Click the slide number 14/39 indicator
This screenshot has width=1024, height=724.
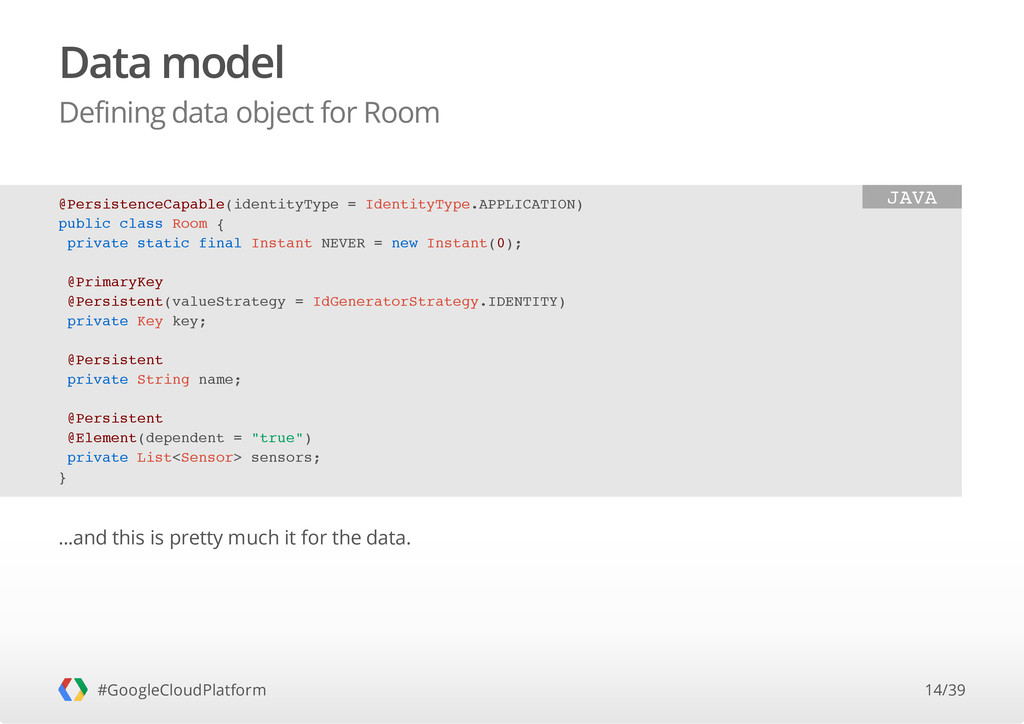click(x=945, y=690)
